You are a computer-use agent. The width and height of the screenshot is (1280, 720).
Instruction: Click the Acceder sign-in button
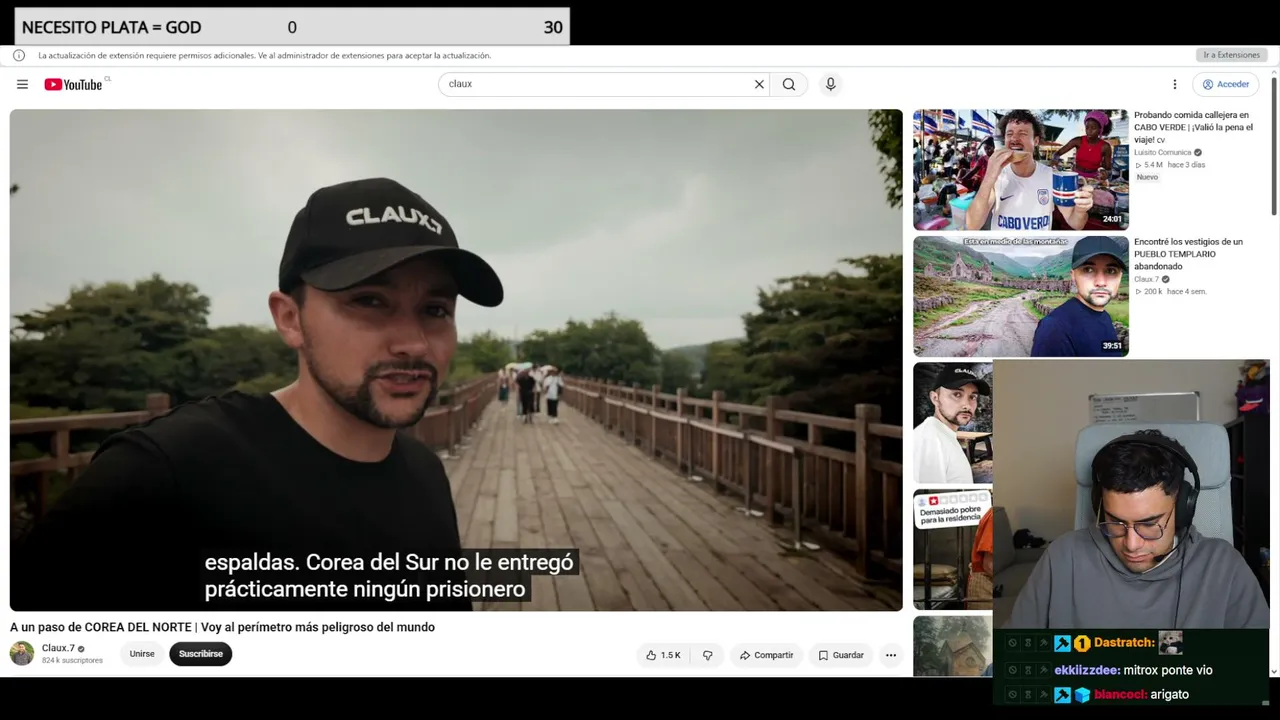click(x=1226, y=85)
